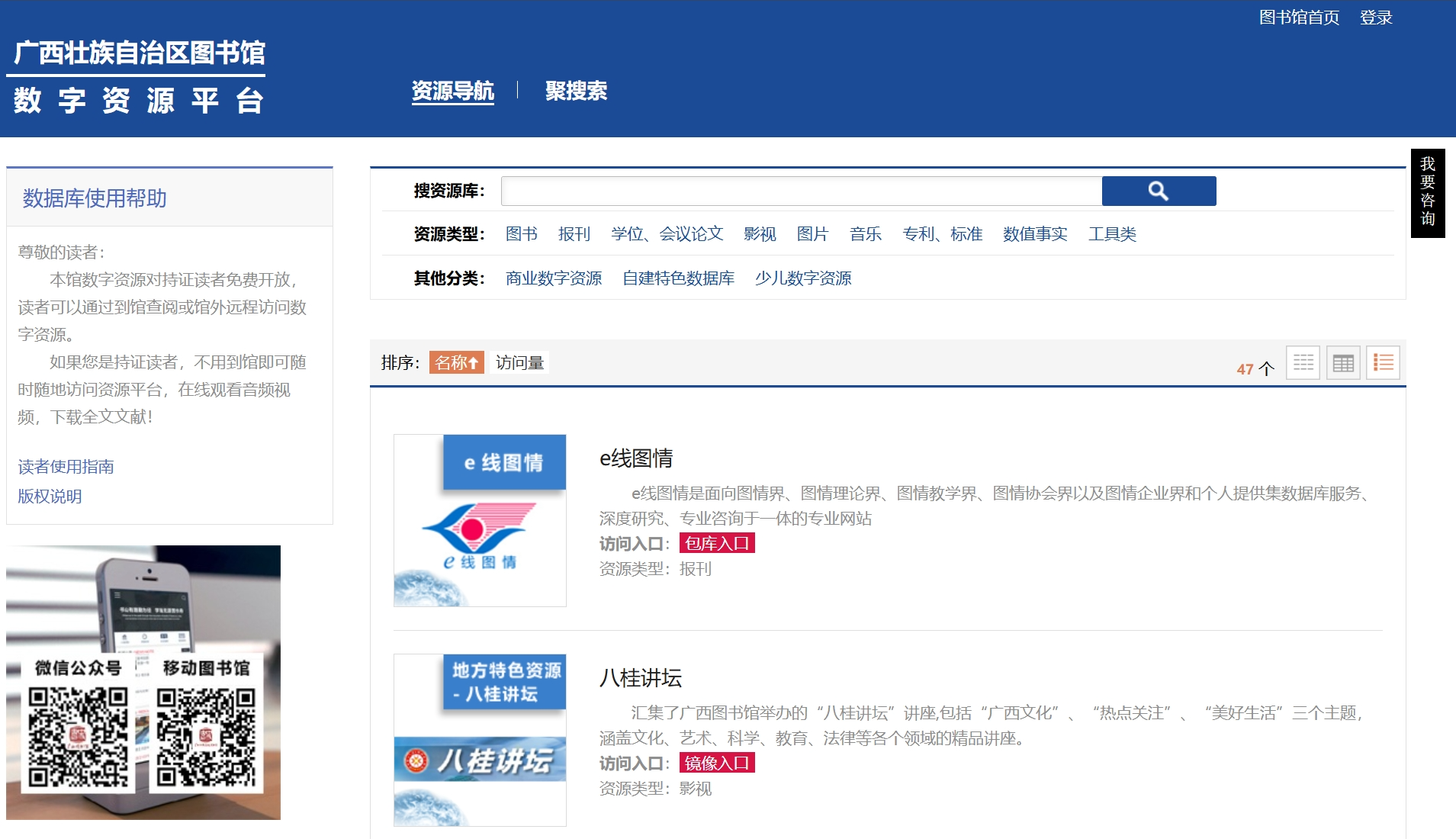The height and width of the screenshot is (839, 1456).
Task: Click inside the 搜资源库 search field
Action: (801, 191)
